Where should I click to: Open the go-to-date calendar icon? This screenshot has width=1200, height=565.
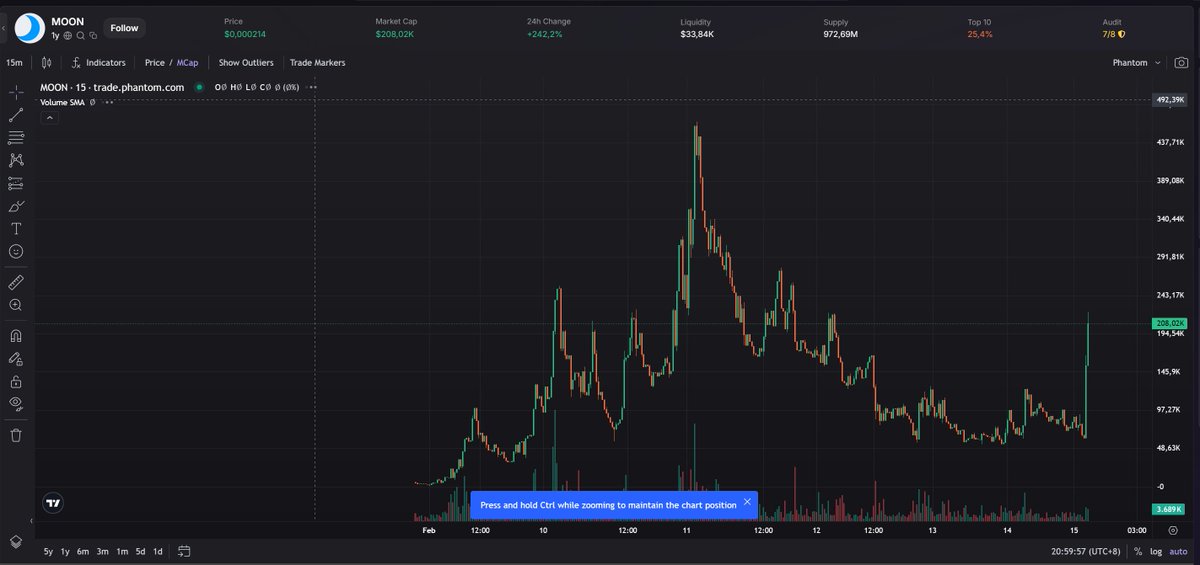tap(185, 551)
